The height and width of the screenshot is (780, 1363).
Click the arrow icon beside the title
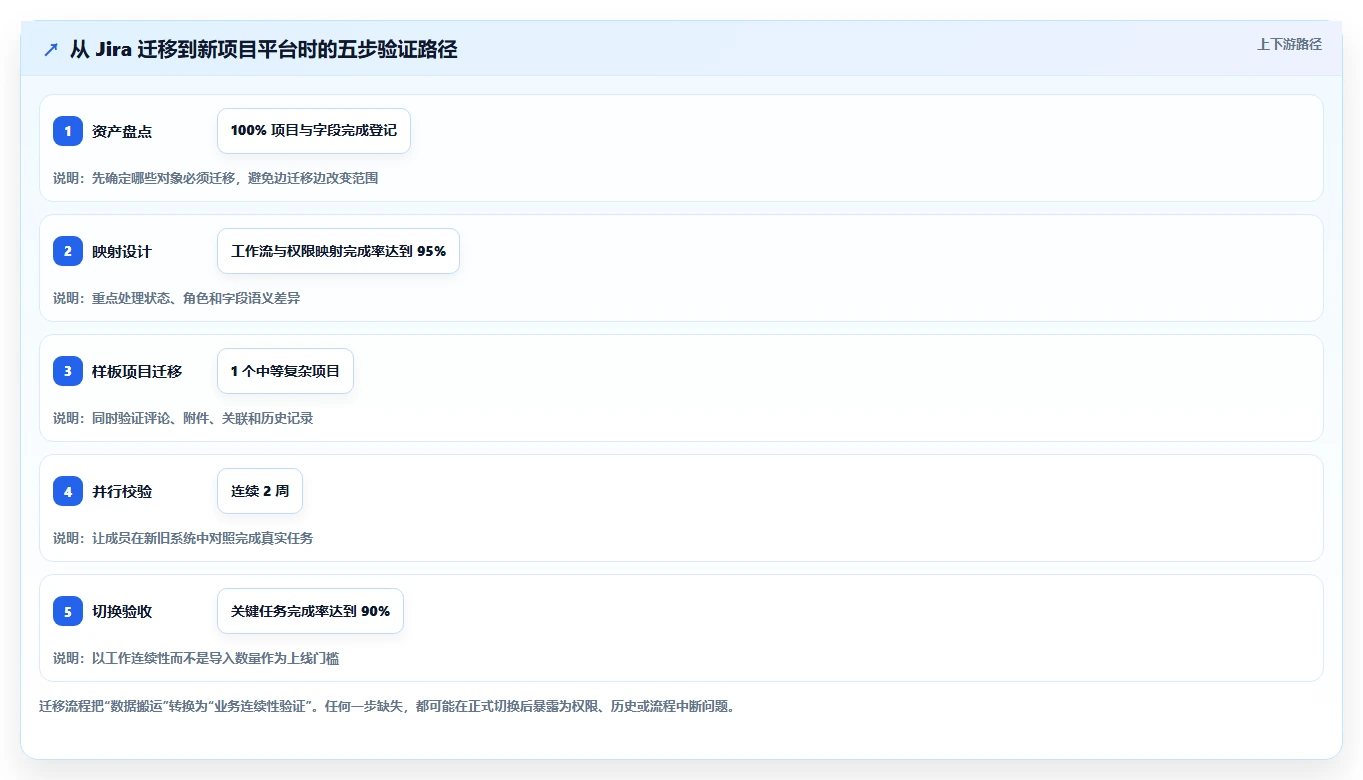click(x=51, y=49)
